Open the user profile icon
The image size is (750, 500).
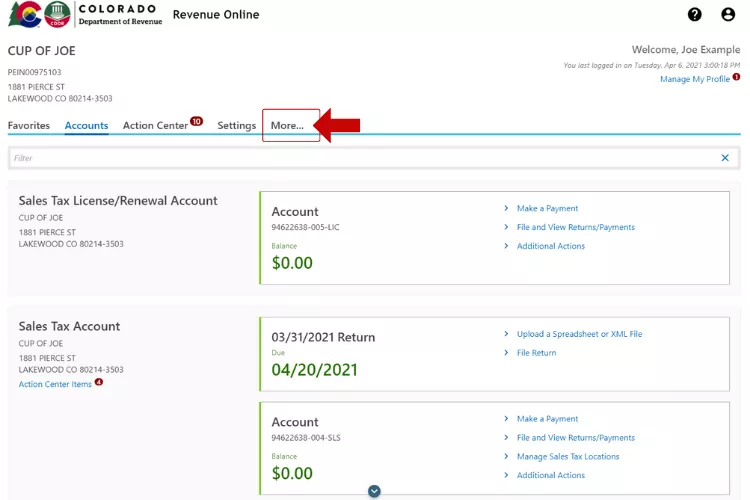pos(728,15)
